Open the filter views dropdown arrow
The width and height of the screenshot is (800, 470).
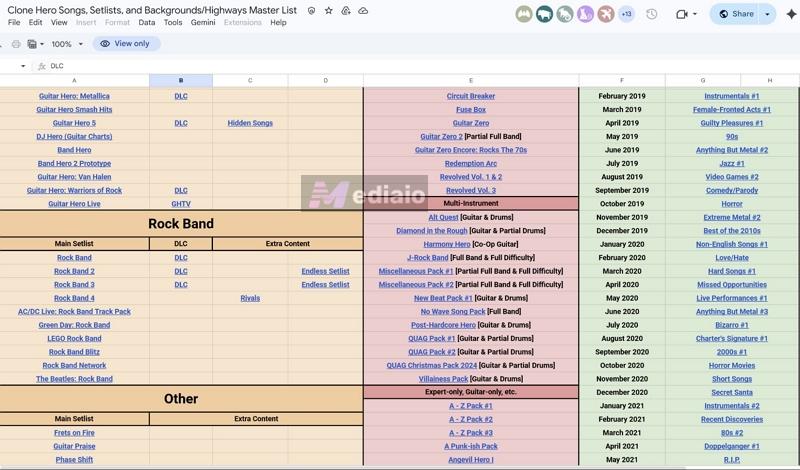pos(42,44)
